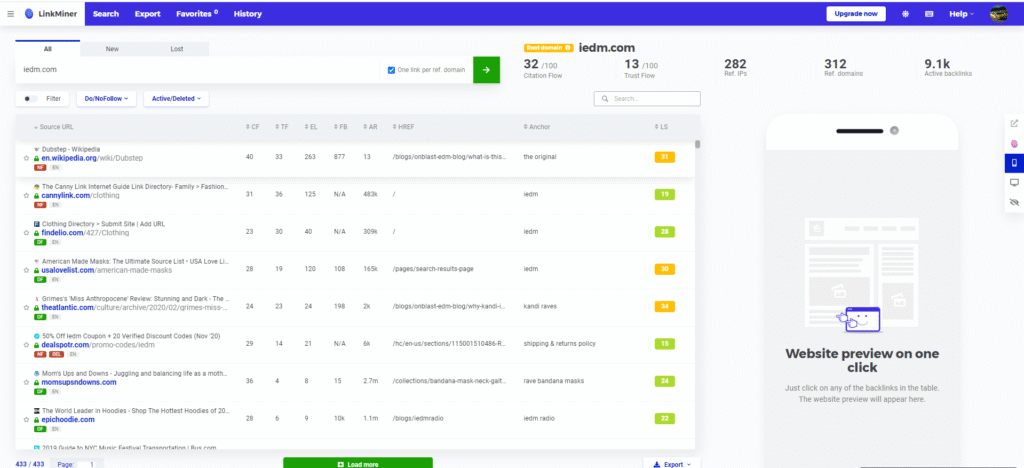
Task: Switch preview to desktop monitor view
Action: click(x=1014, y=183)
